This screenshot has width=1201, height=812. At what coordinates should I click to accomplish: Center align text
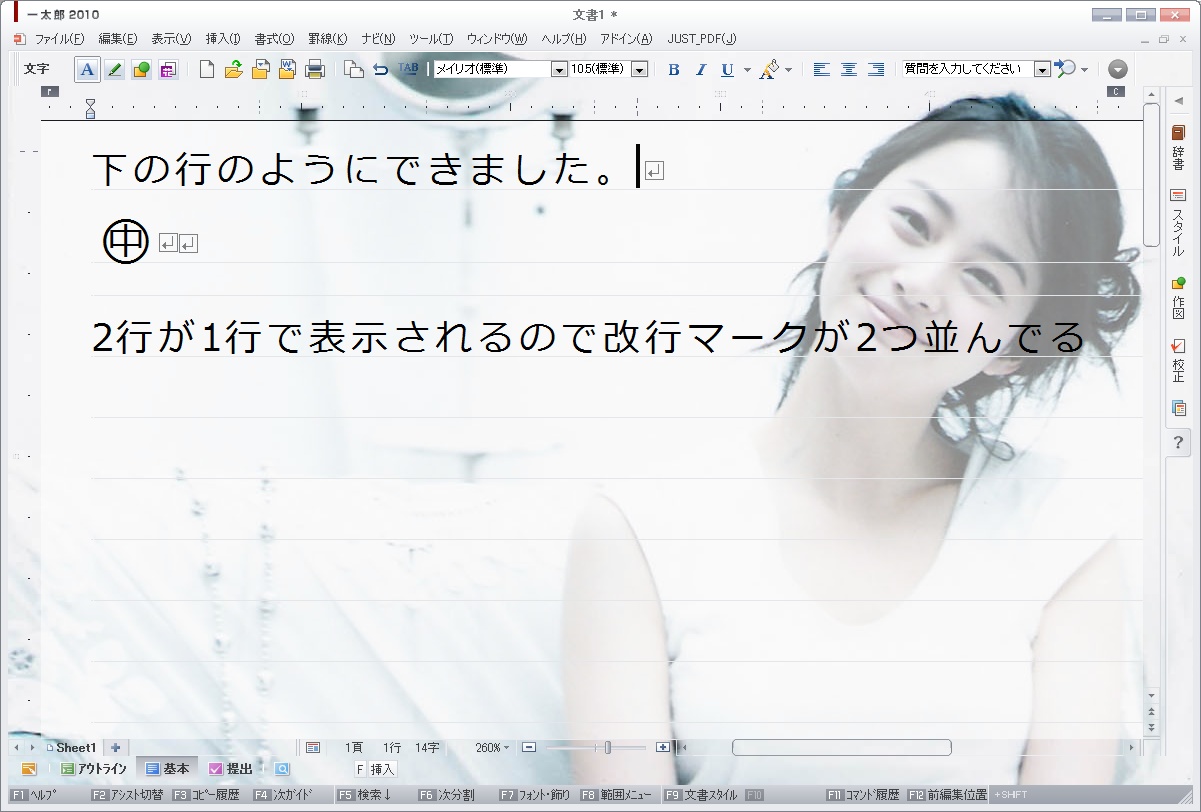pyautogui.click(x=849, y=69)
